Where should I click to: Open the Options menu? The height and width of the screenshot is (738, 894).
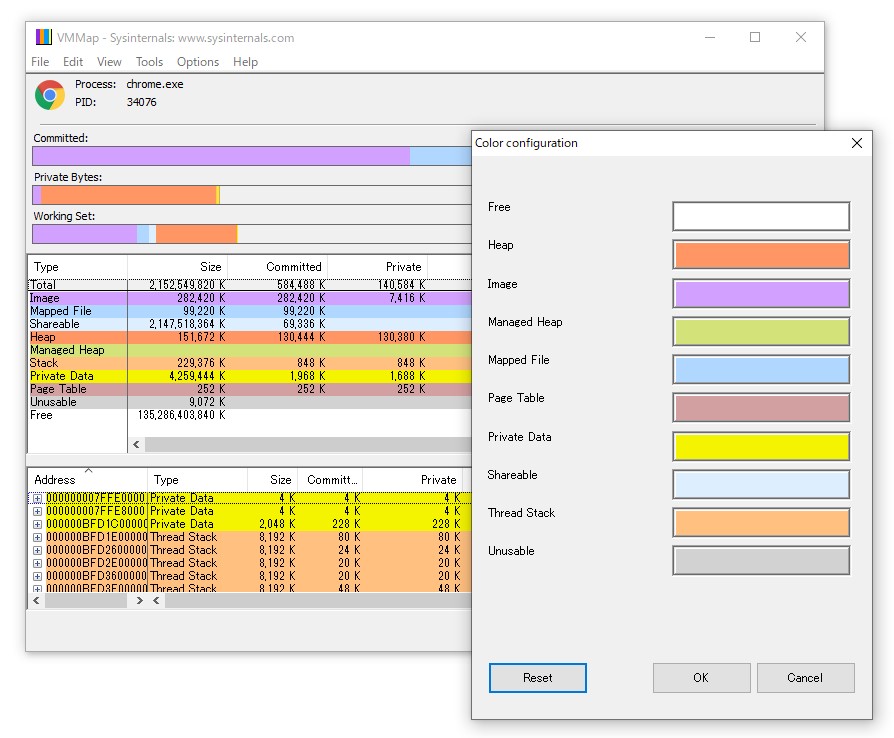(x=197, y=61)
